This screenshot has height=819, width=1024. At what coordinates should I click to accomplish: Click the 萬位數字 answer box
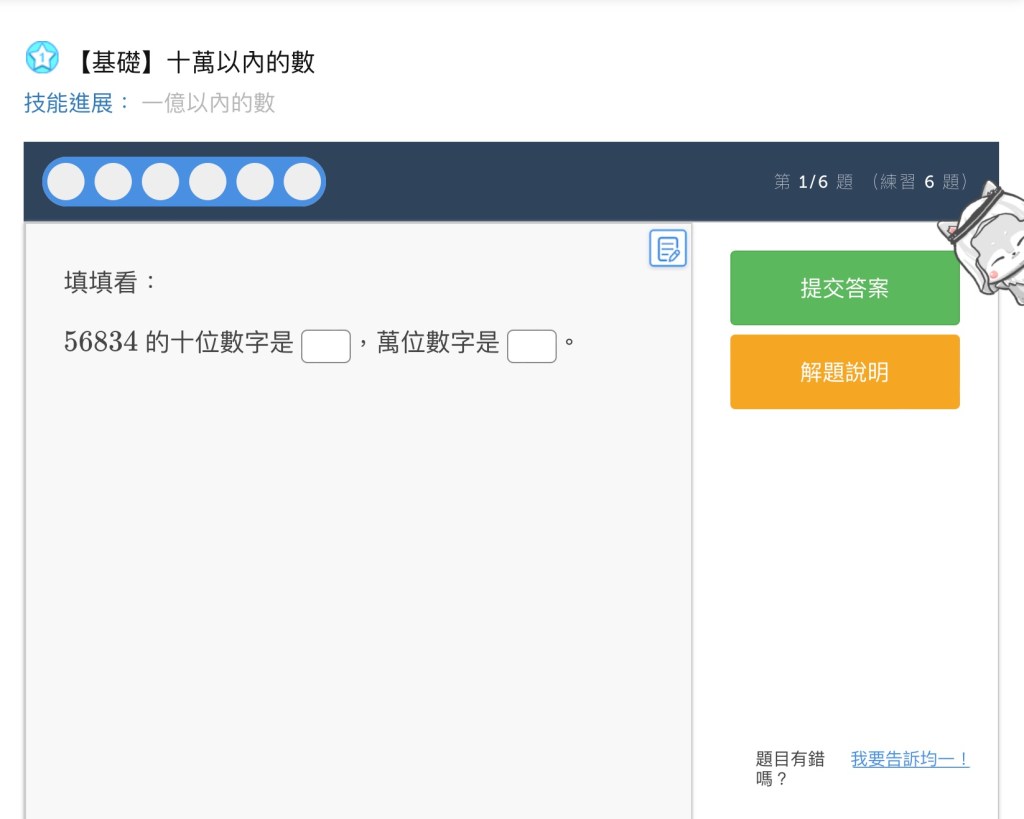click(x=532, y=346)
